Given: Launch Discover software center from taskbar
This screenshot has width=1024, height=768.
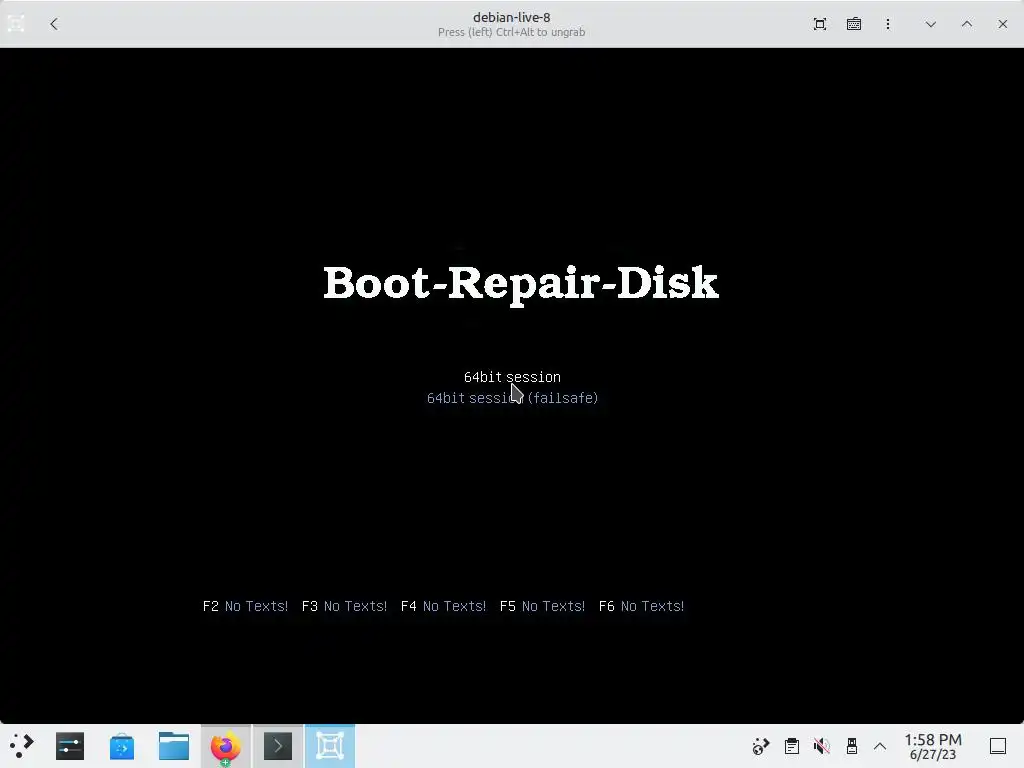Looking at the screenshot, I should 121,746.
